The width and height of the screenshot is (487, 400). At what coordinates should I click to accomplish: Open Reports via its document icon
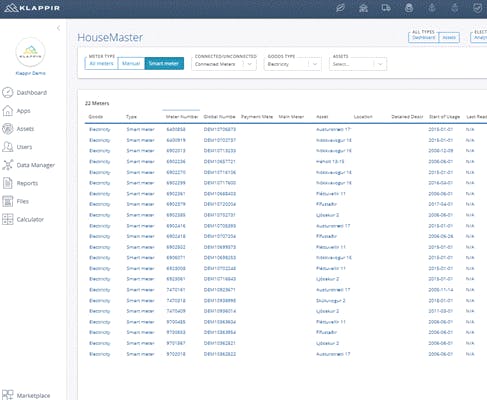tap(8, 183)
